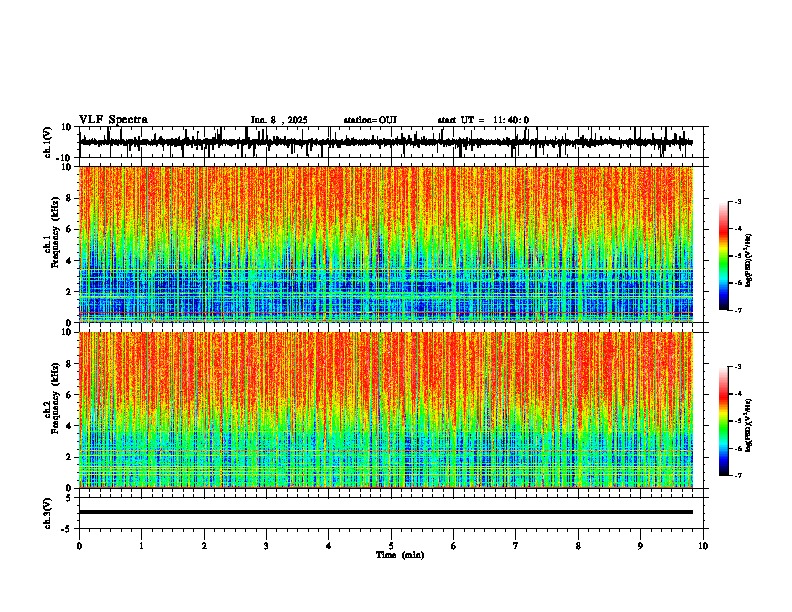Click the "6" tick on ch.2 frequency axis
The height and width of the screenshot is (612, 792).
(x=69, y=395)
